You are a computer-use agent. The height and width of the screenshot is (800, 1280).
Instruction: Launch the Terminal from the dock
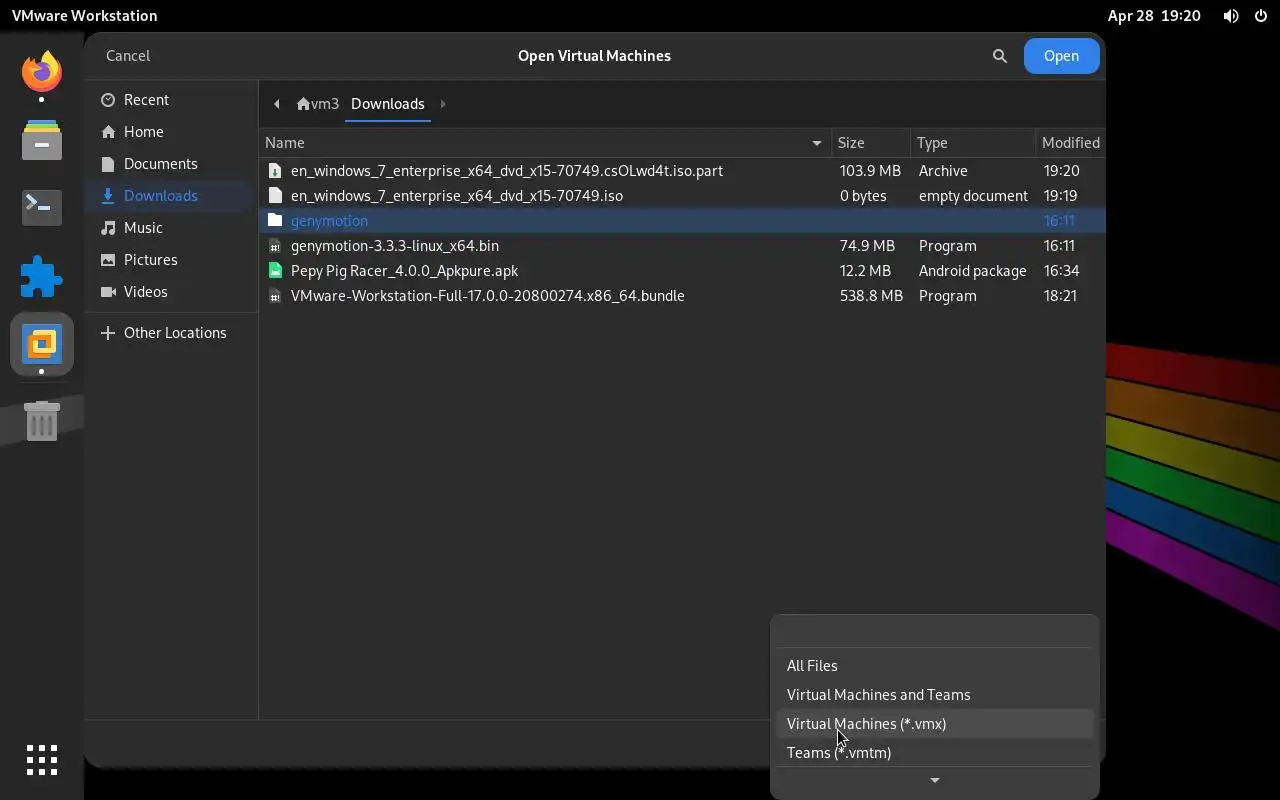tap(42, 207)
